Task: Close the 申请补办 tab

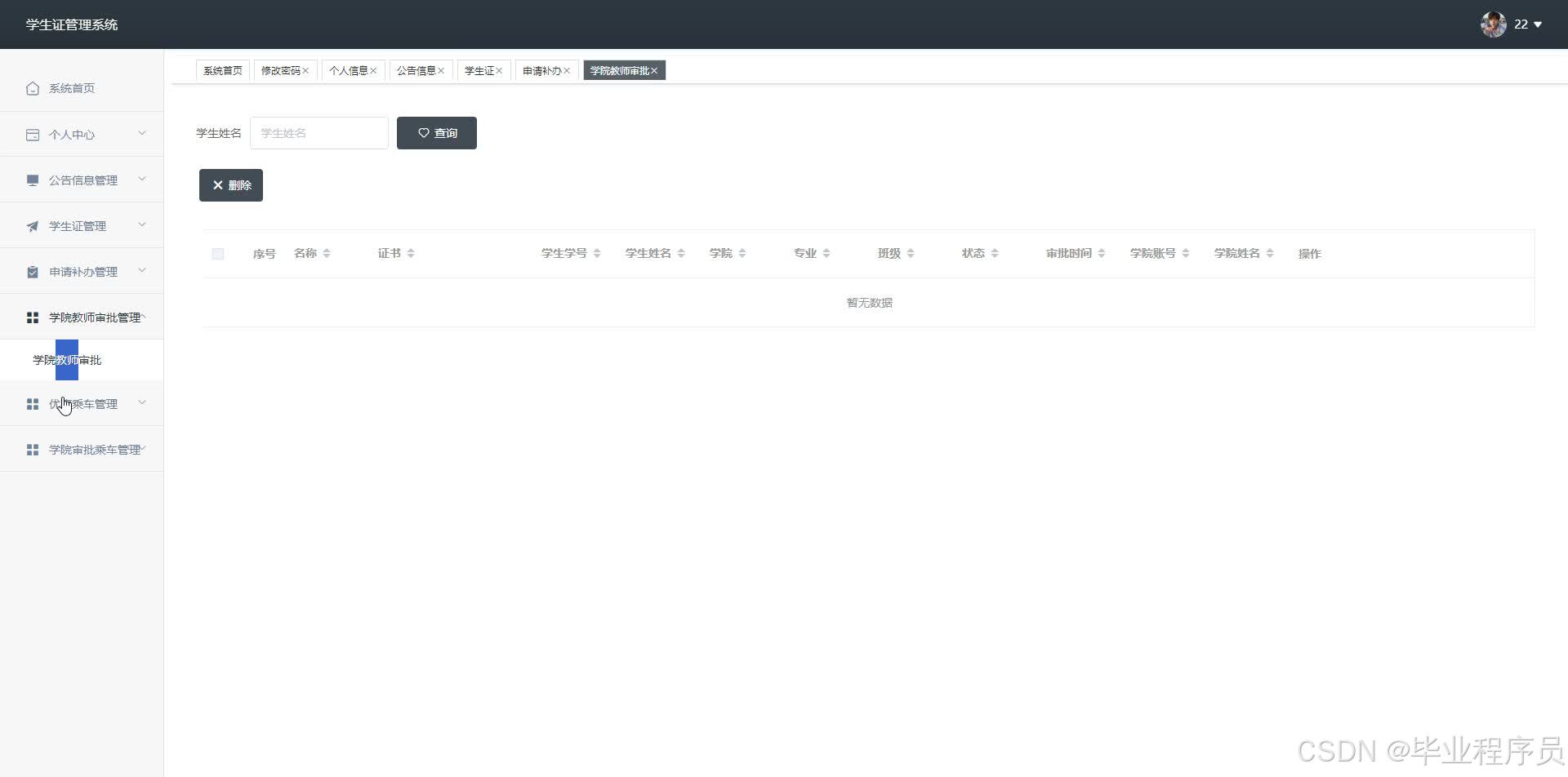Action: point(567,71)
